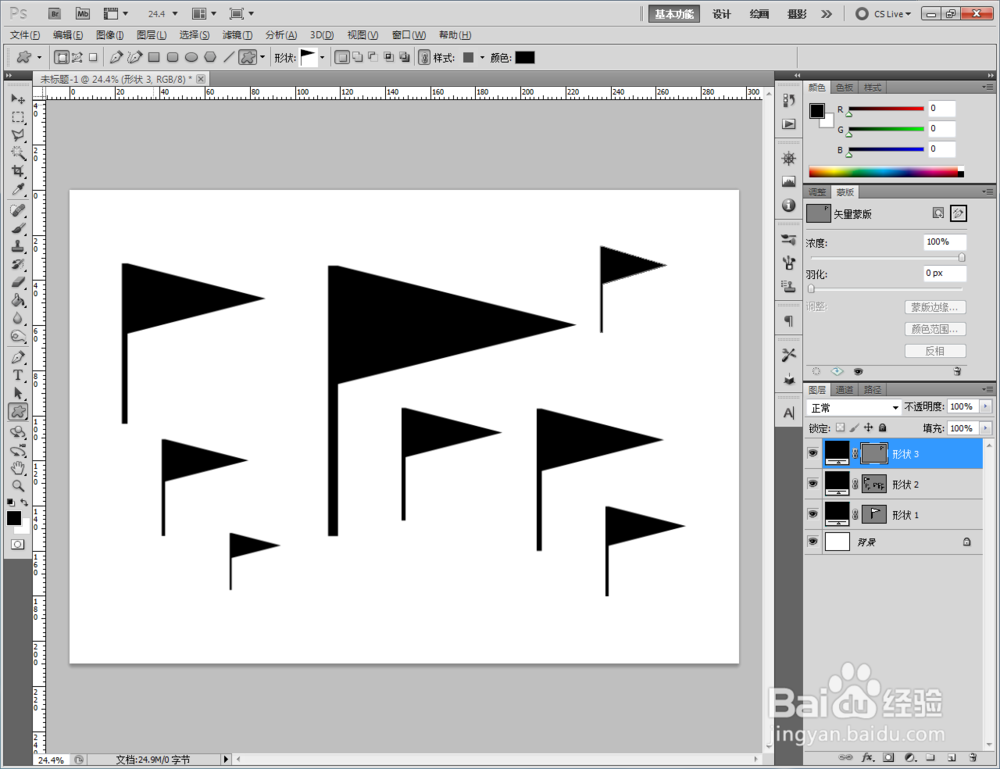This screenshot has height=769, width=1000.
Task: Launch Mini Bridge from top bar
Action: point(83,13)
